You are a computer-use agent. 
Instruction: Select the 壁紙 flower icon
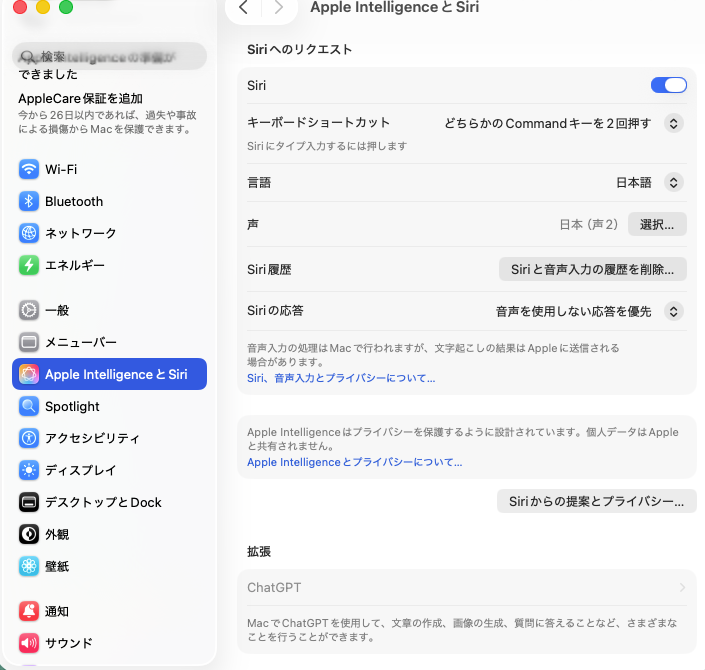(x=29, y=566)
